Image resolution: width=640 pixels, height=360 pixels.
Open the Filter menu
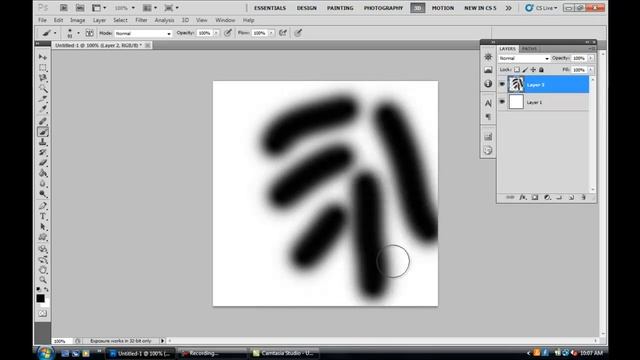[x=141, y=20]
